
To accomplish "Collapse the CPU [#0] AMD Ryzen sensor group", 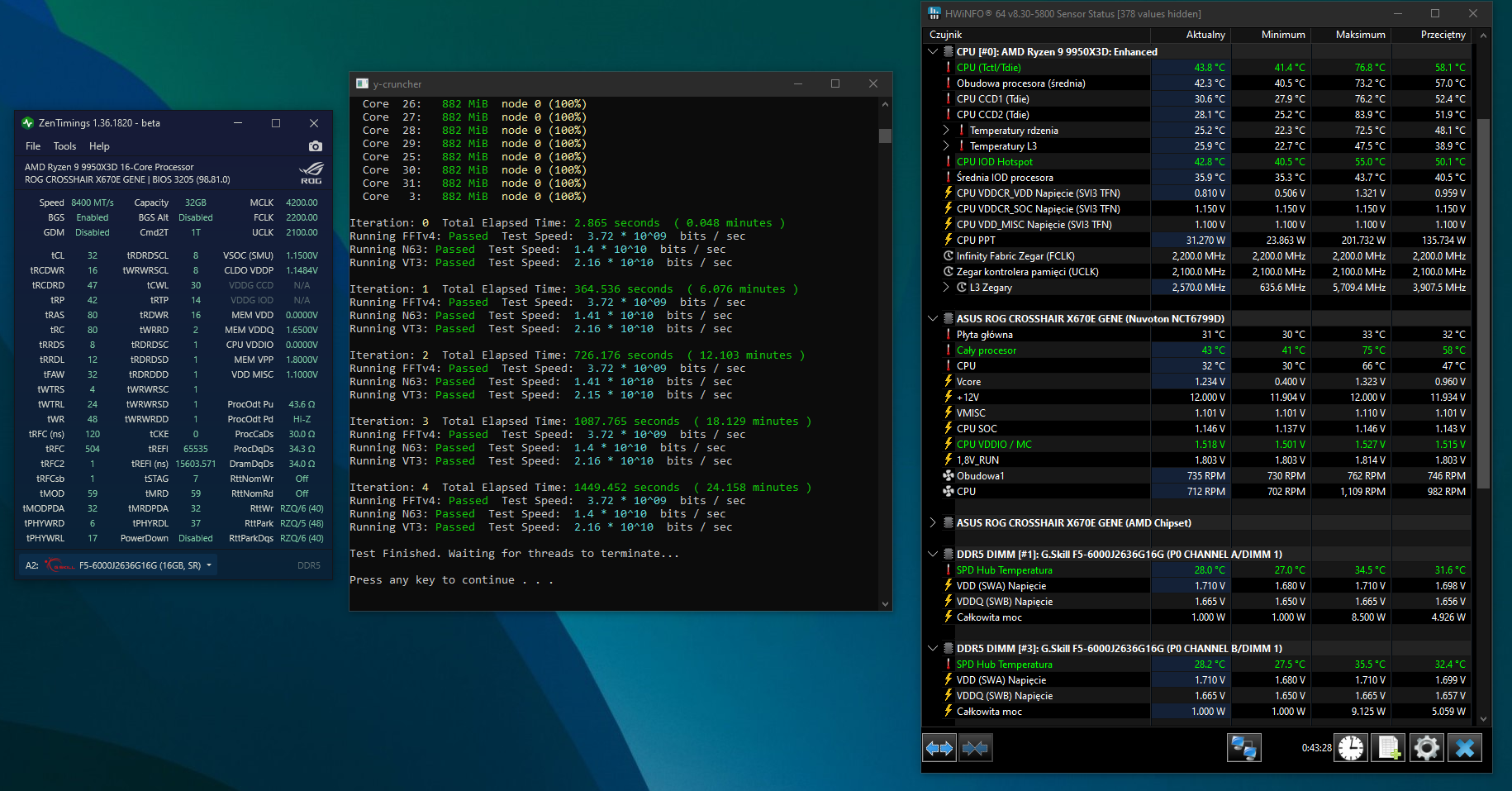I will (933, 52).
